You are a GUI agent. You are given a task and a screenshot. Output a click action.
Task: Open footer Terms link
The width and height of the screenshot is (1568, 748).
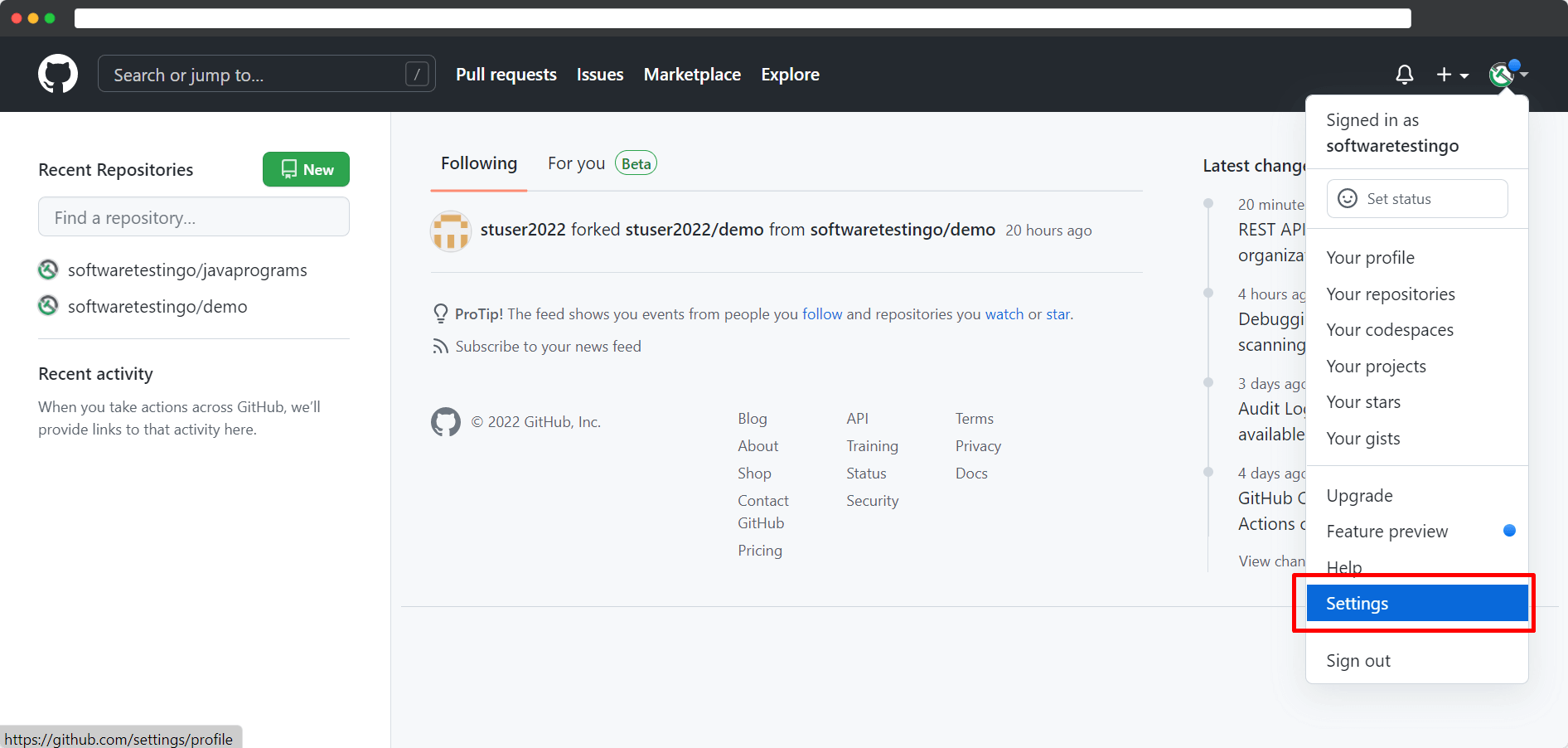point(974,419)
